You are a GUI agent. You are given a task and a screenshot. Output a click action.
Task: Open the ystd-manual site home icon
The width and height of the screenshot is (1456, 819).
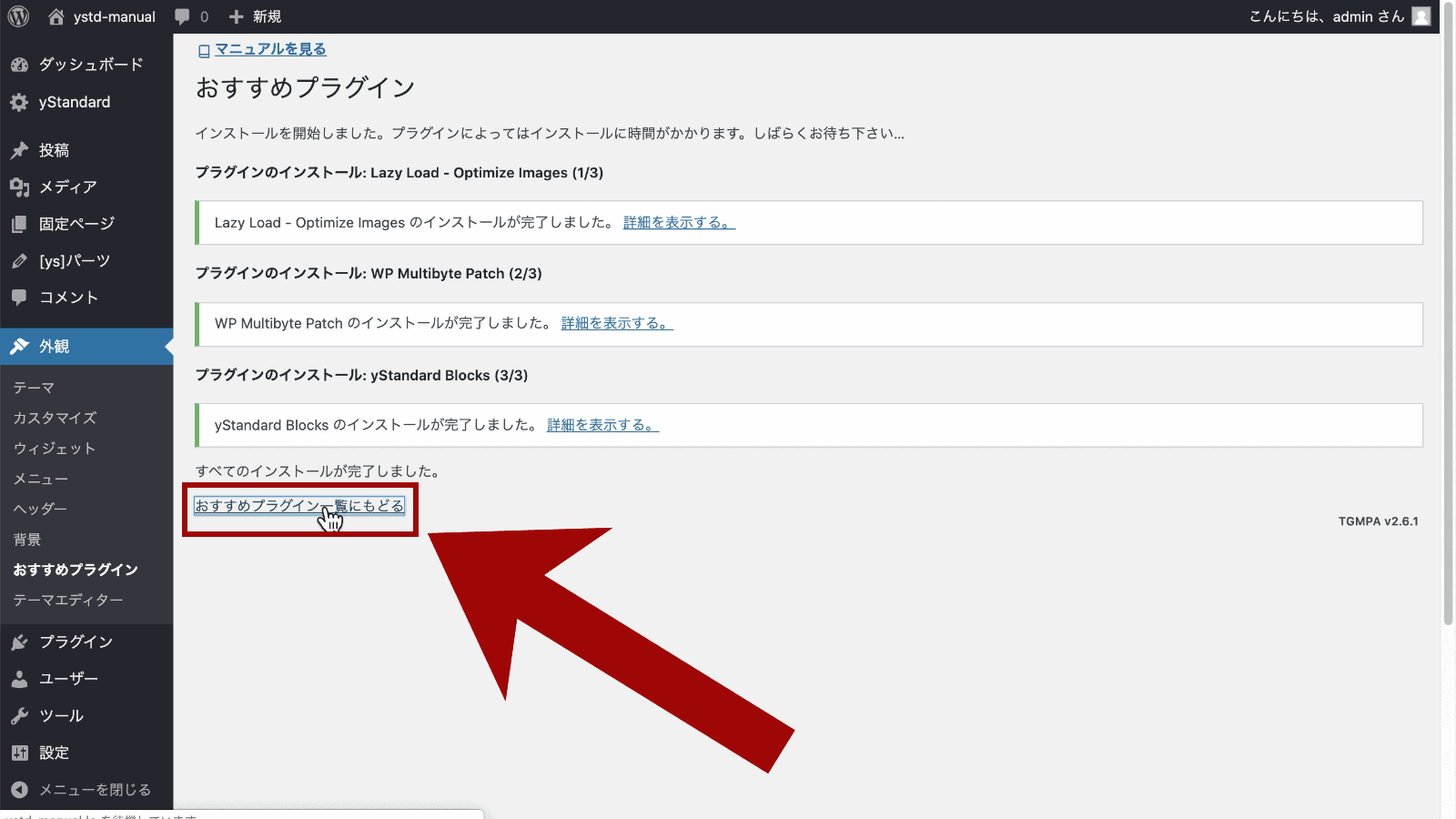pos(56,16)
